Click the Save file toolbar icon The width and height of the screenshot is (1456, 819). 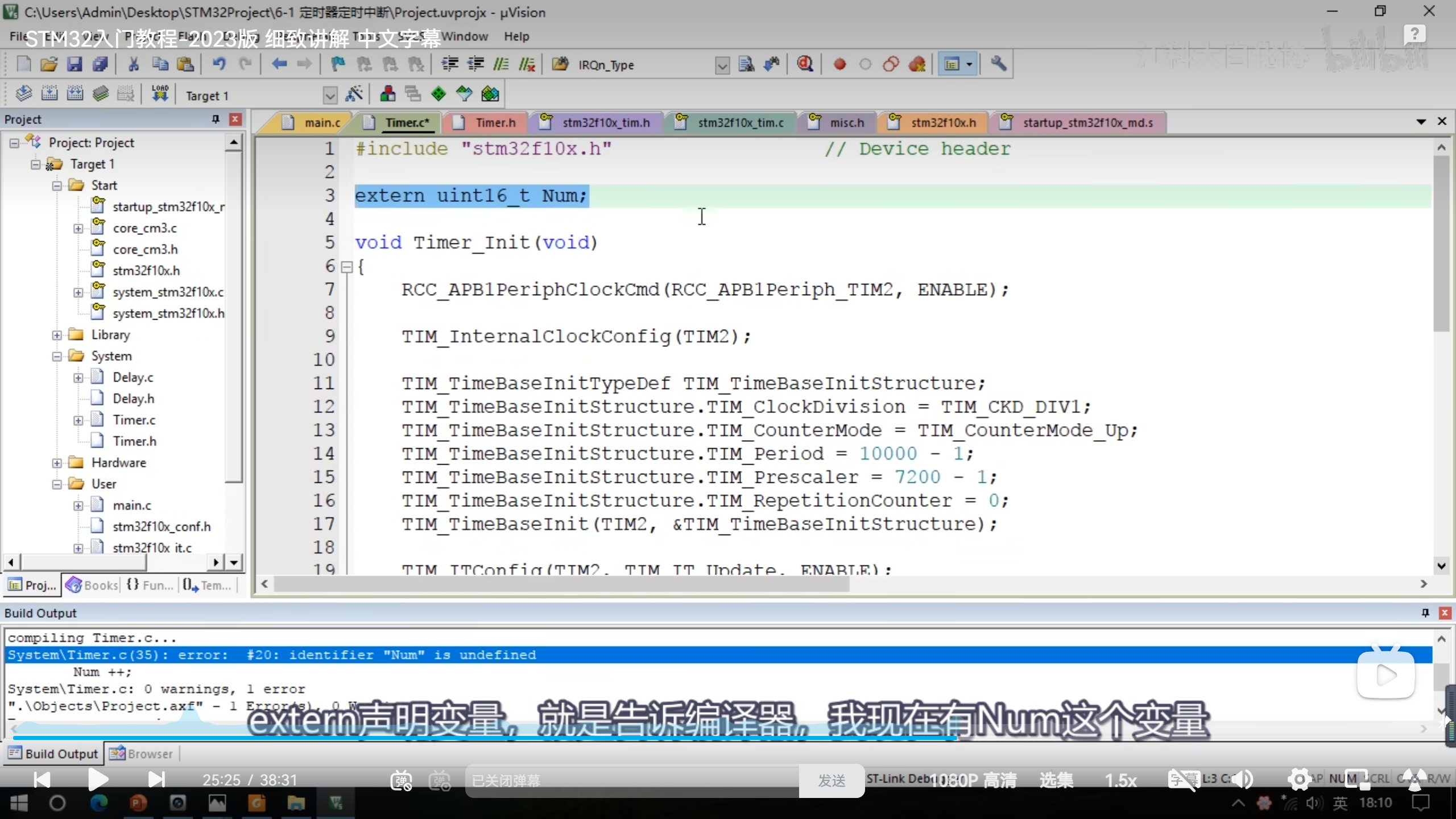75,64
